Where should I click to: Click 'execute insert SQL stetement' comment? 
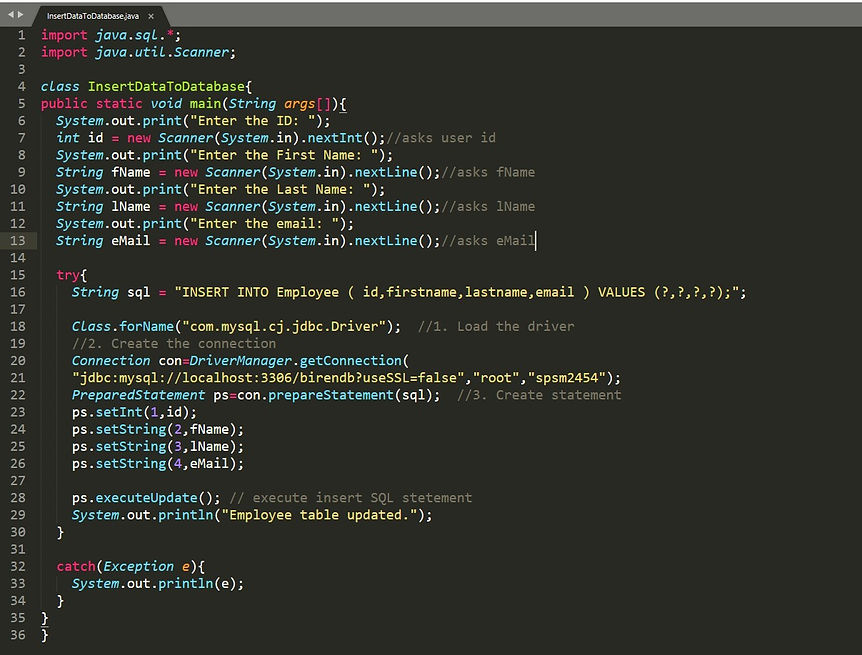[x=351, y=498]
